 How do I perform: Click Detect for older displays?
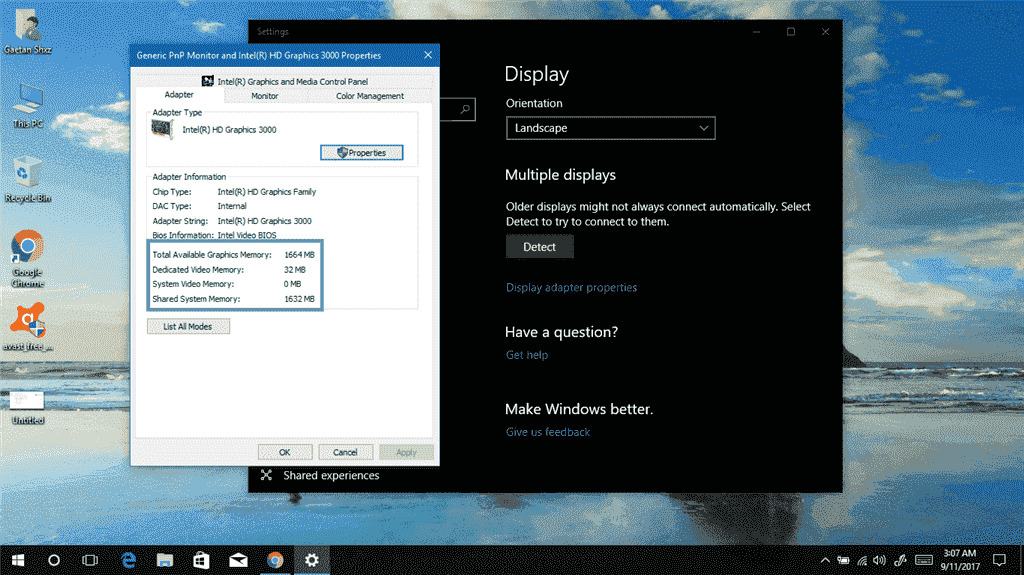click(539, 247)
